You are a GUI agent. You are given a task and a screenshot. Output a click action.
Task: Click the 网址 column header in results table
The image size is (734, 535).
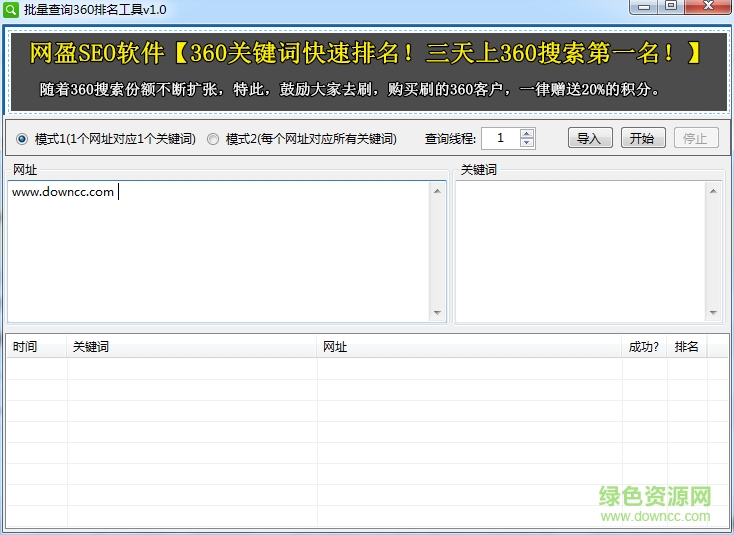(470, 347)
